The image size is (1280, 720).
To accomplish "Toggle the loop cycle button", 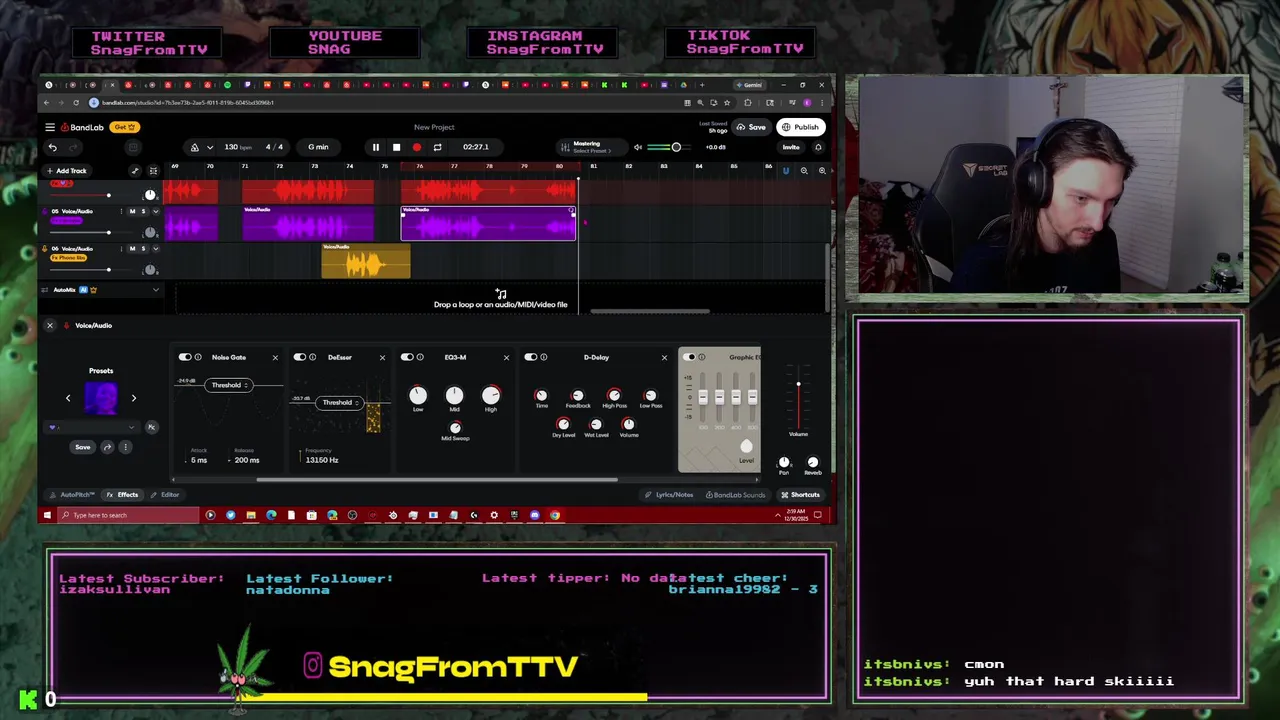I will pyautogui.click(x=437, y=147).
